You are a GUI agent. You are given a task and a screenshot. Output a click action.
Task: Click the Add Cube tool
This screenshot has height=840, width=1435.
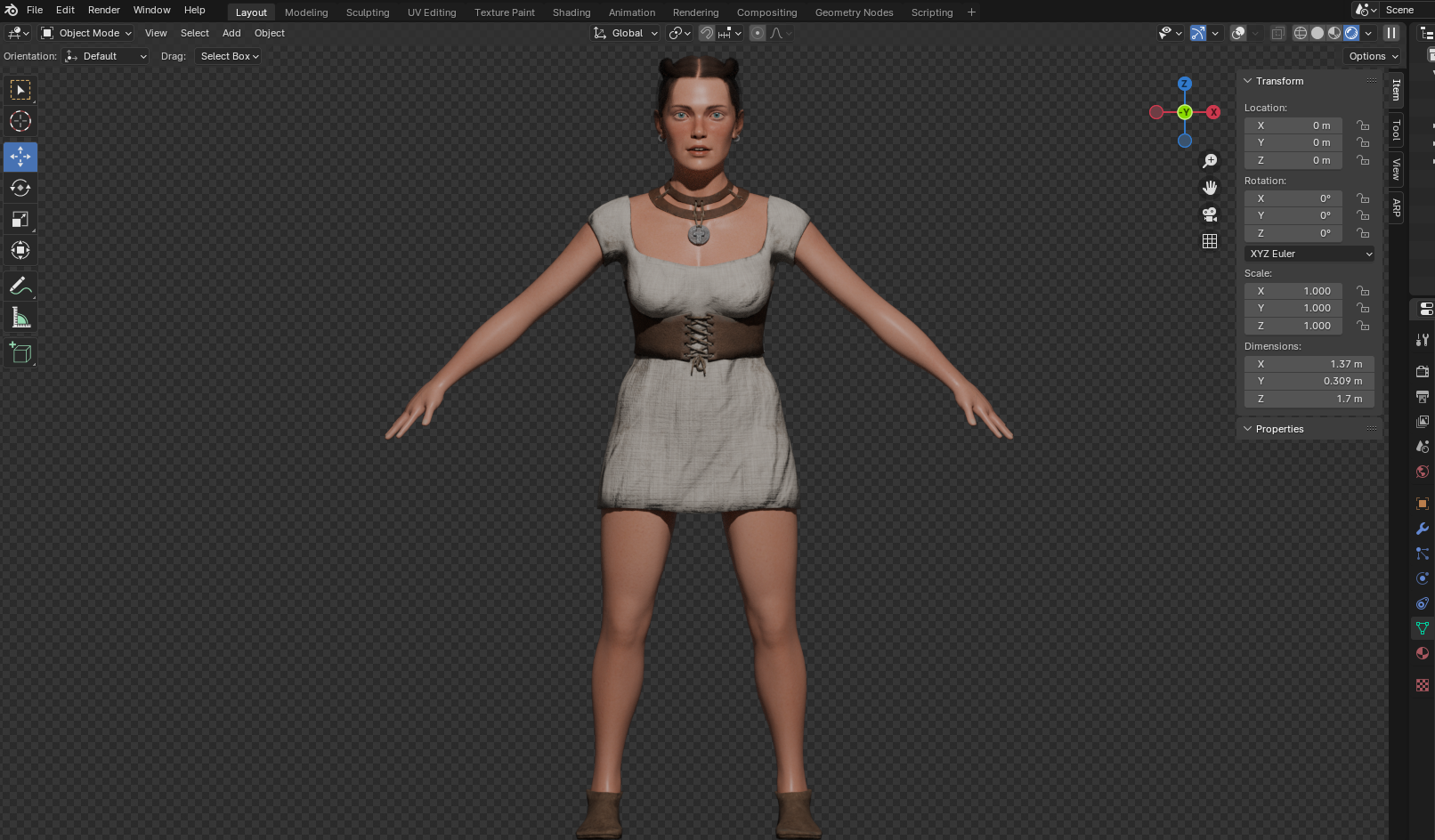tap(20, 353)
